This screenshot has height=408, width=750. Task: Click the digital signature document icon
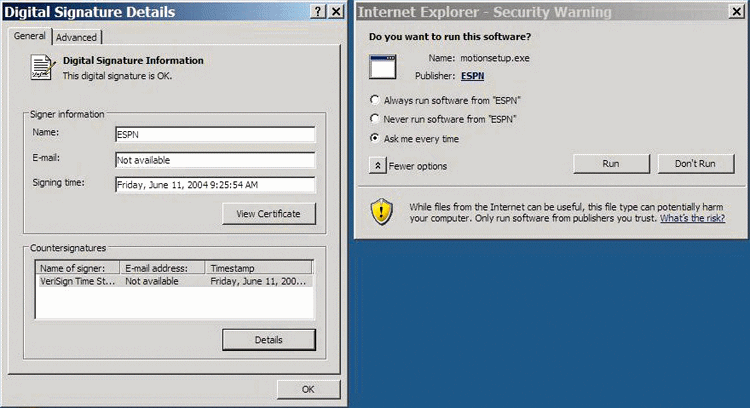tap(43, 67)
